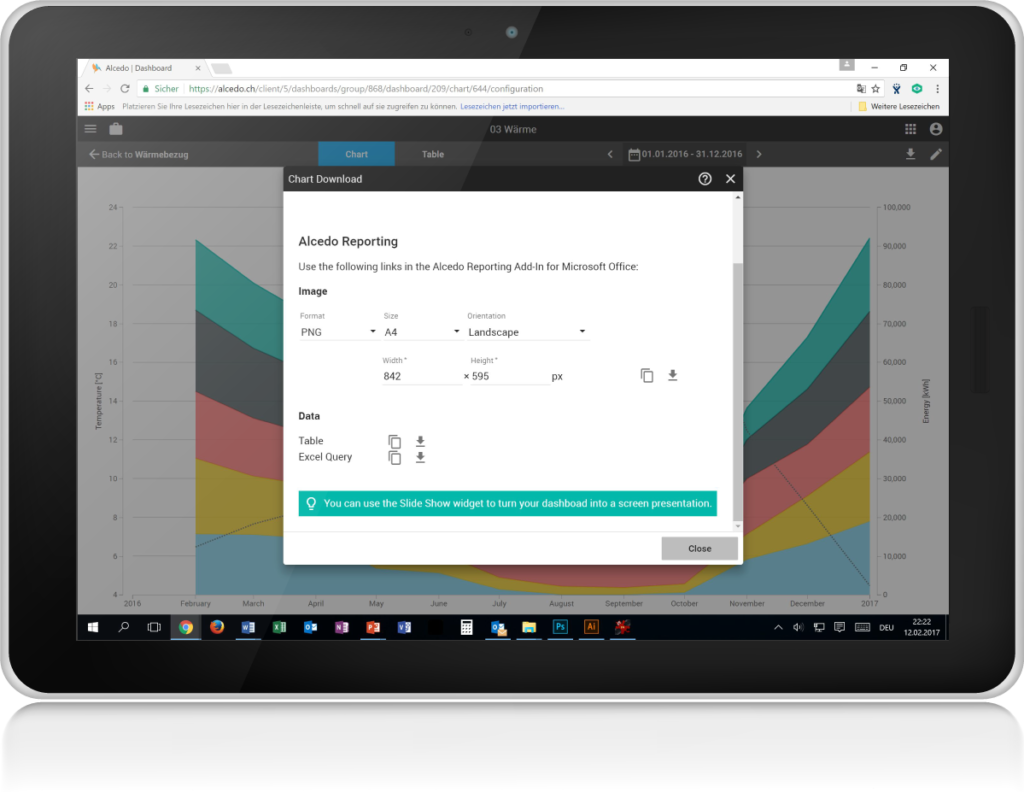Open the apps grid in the Alcedo header

910,129
